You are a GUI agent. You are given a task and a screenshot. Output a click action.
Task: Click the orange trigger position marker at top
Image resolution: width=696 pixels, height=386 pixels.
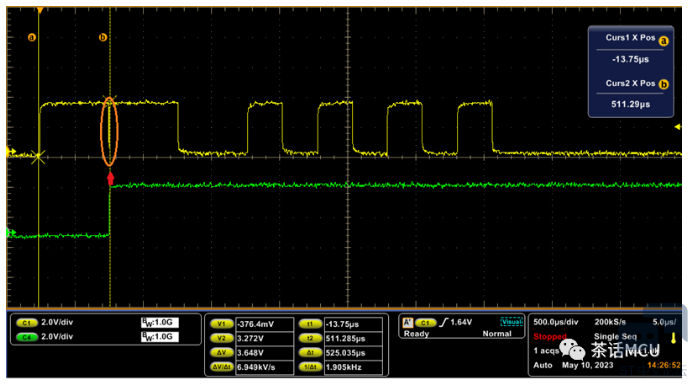click(x=40, y=10)
